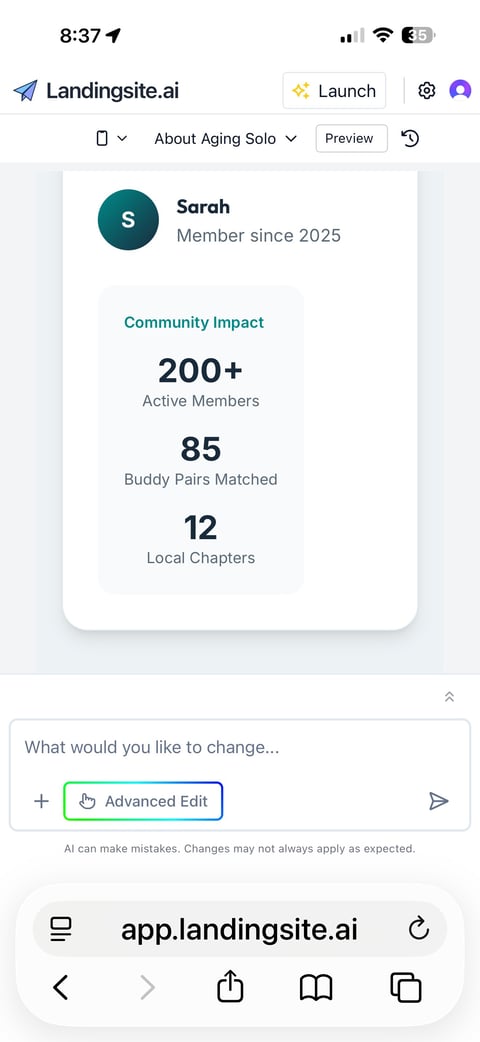The height and width of the screenshot is (1042, 480).
Task: Show Safari open tabs overview
Action: coord(406,988)
